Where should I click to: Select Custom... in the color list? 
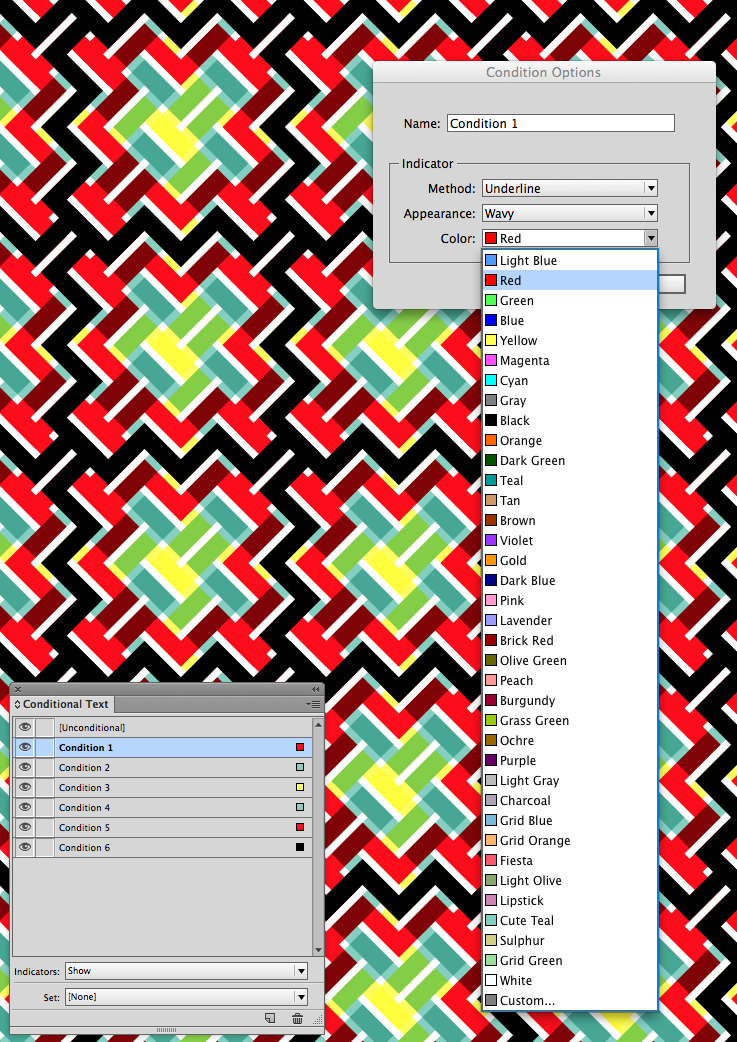[527, 1001]
